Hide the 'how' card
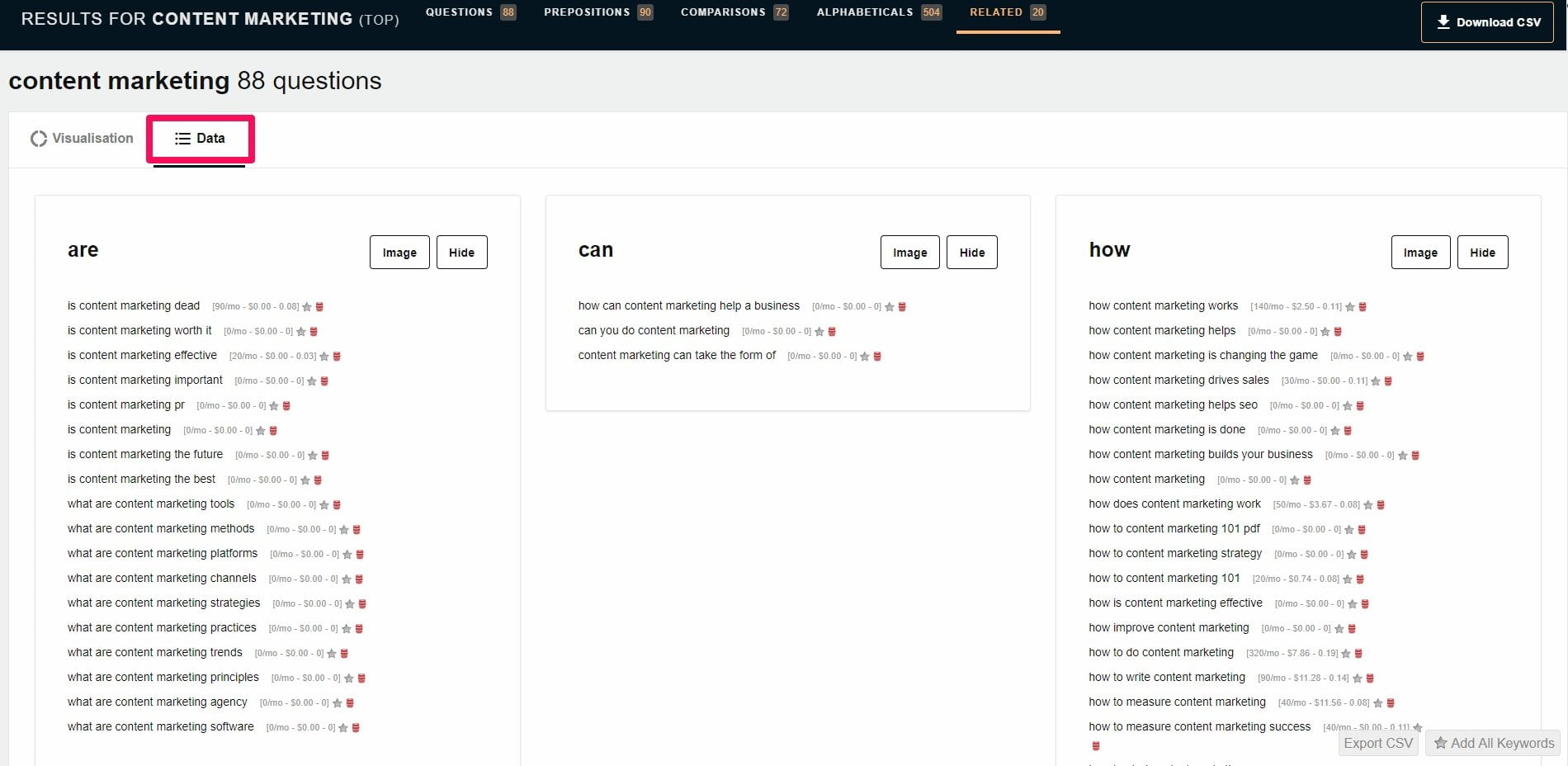 tap(1482, 253)
